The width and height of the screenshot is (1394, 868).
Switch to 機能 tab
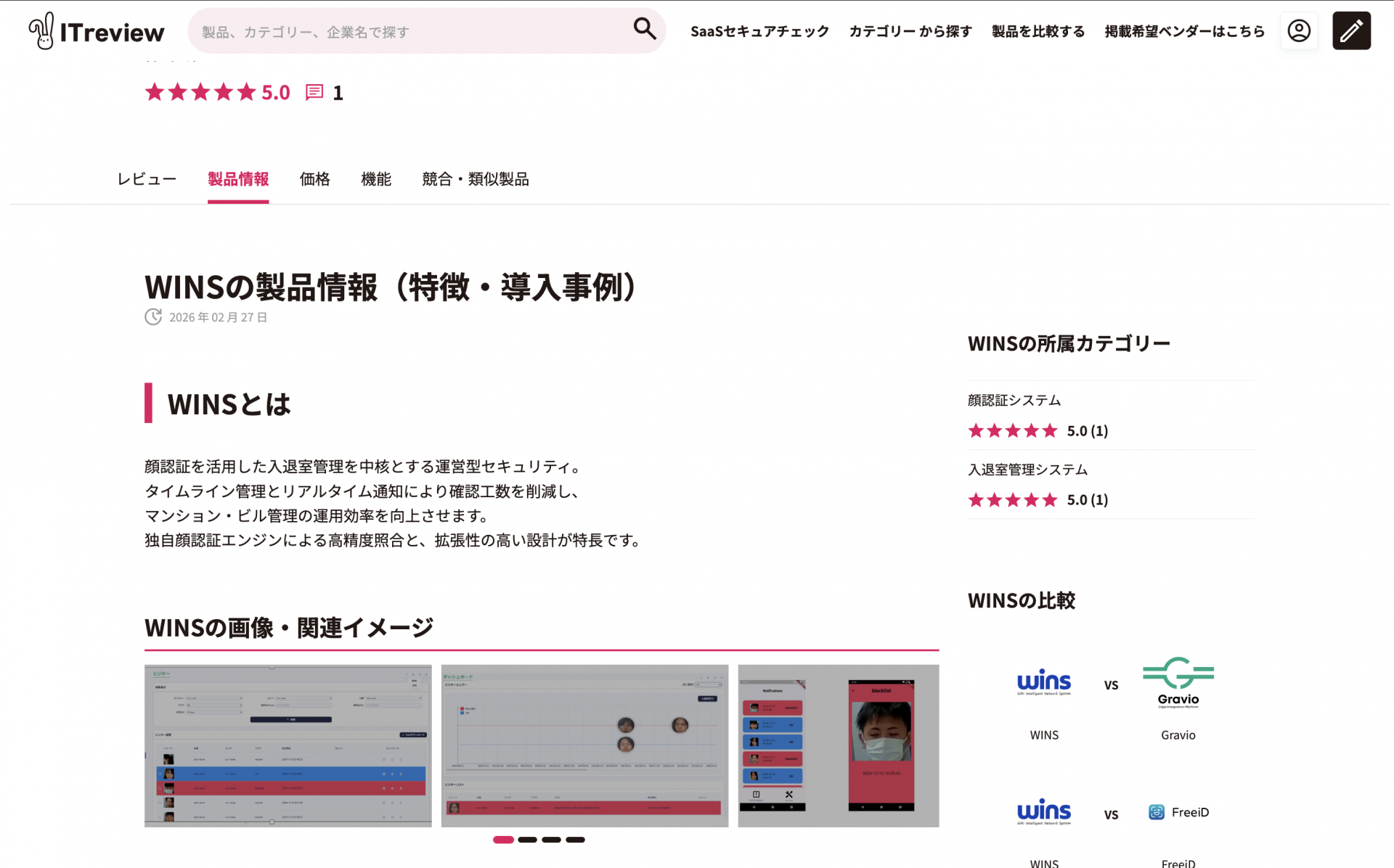click(376, 179)
